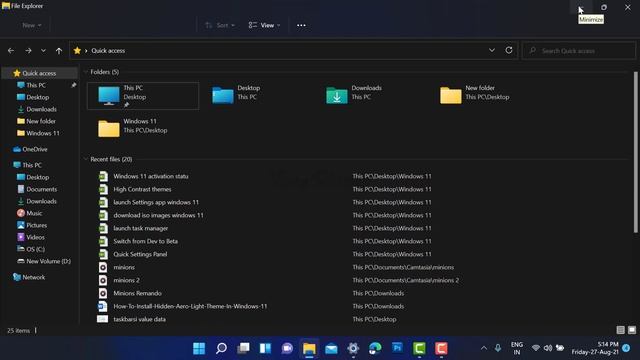This screenshot has width=640, height=360.
Task: Open Microsoft Edge on taskbar
Action: pos(375,348)
